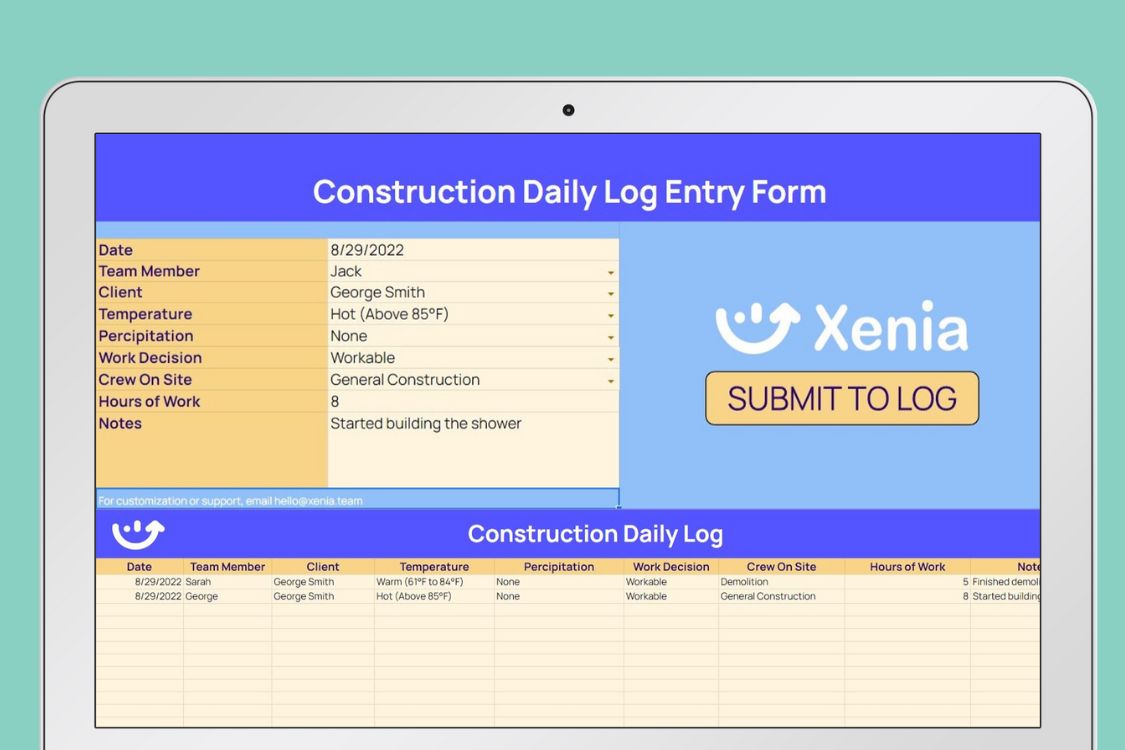Click the Construction Daily Log header
This screenshot has height=750, width=1125.
(x=596, y=533)
